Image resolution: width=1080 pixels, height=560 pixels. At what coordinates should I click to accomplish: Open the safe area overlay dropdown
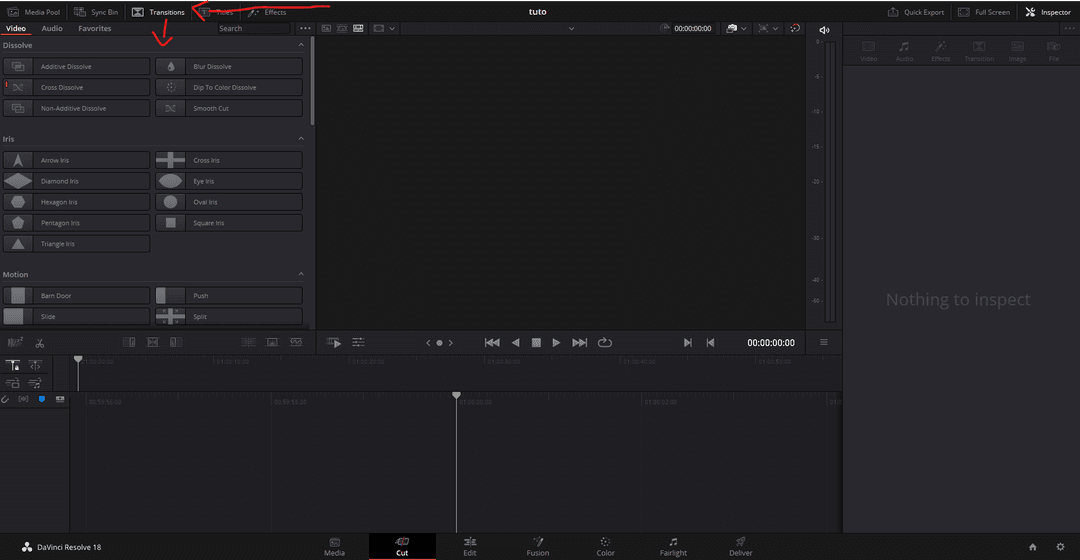[768, 28]
